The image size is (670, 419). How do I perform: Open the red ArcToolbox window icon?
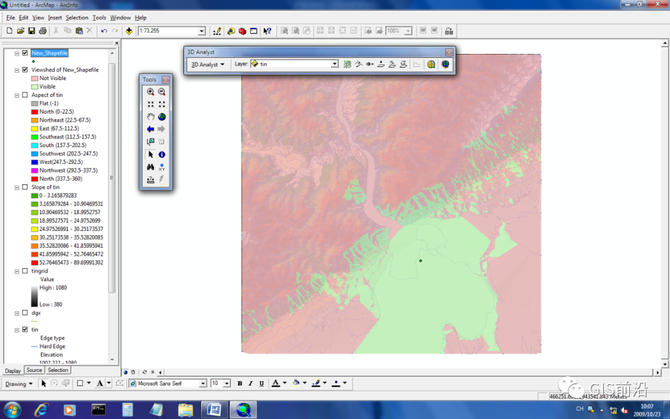[x=242, y=31]
